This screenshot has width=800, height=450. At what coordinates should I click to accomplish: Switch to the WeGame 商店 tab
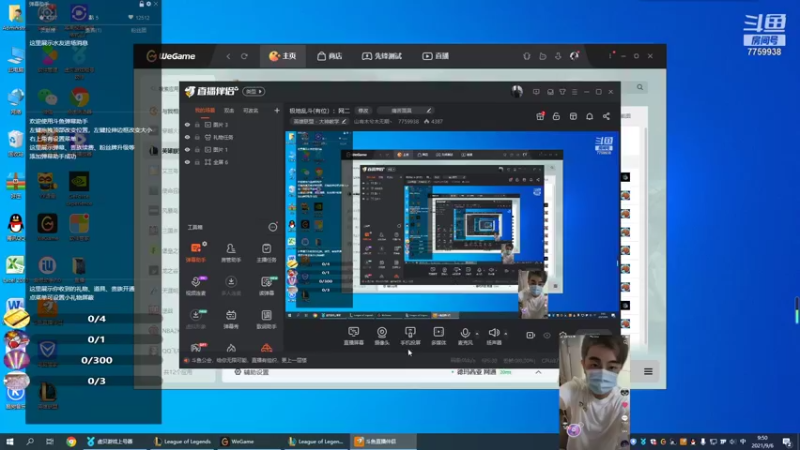pyautogui.click(x=330, y=56)
